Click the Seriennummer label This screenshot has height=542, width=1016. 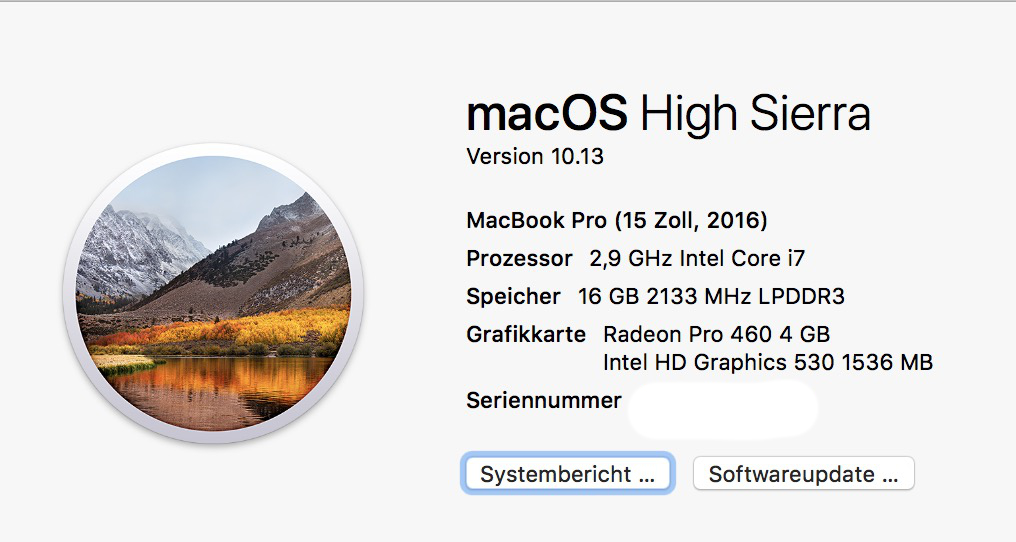point(544,400)
